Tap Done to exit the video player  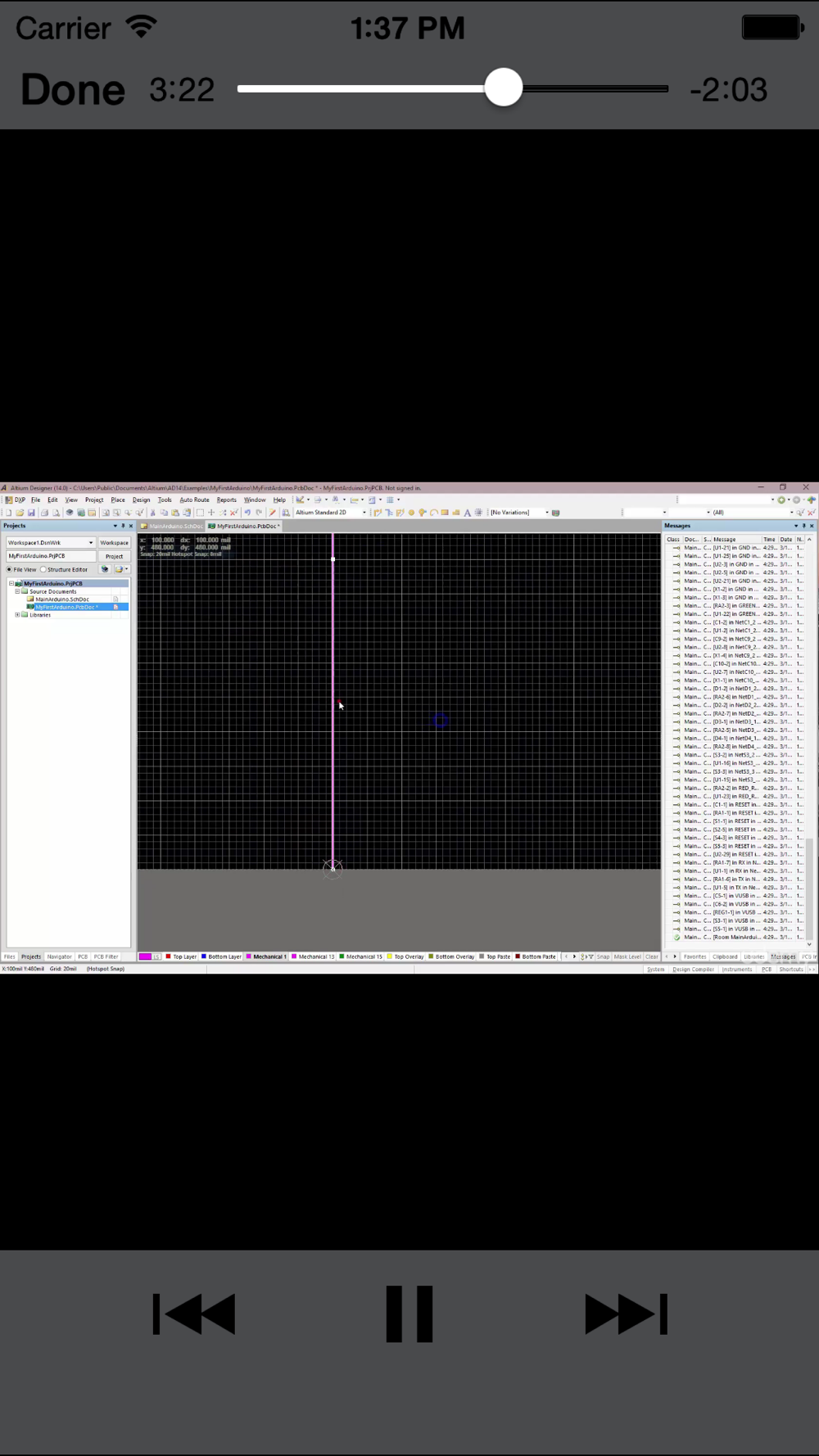72,89
